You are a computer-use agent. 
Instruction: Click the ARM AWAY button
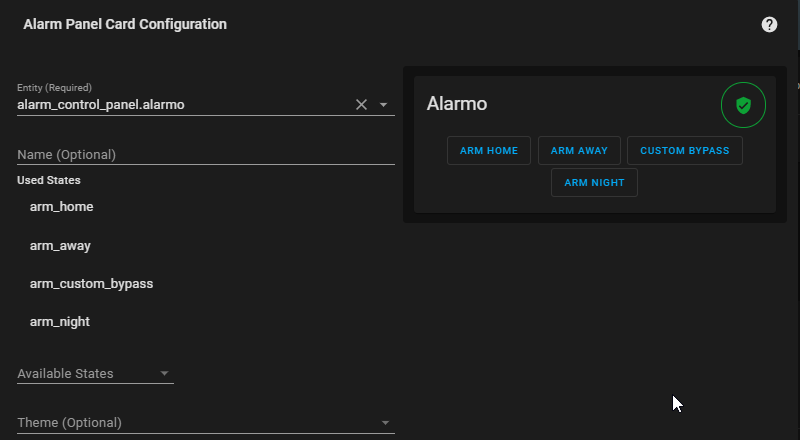(x=579, y=151)
